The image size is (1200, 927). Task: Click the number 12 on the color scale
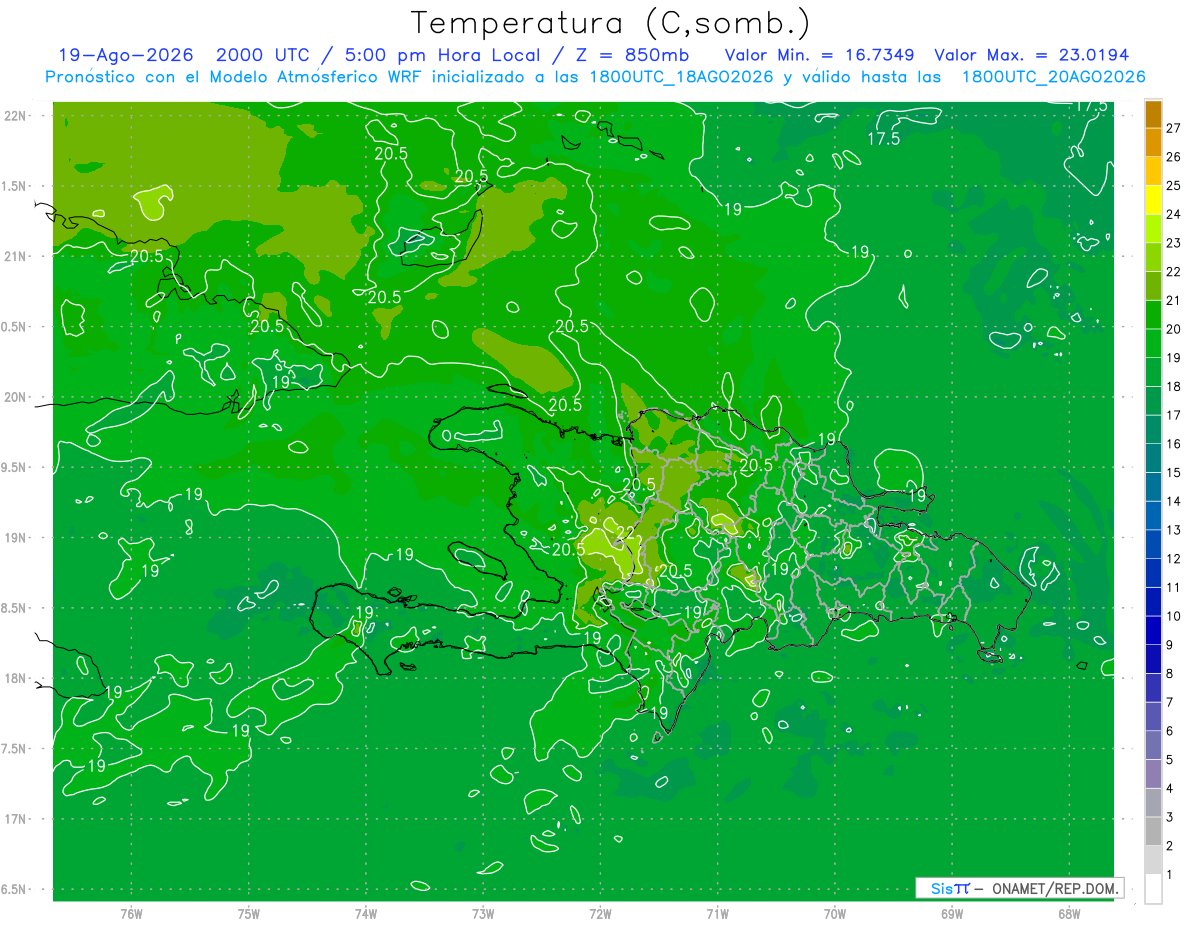[x=1174, y=559]
